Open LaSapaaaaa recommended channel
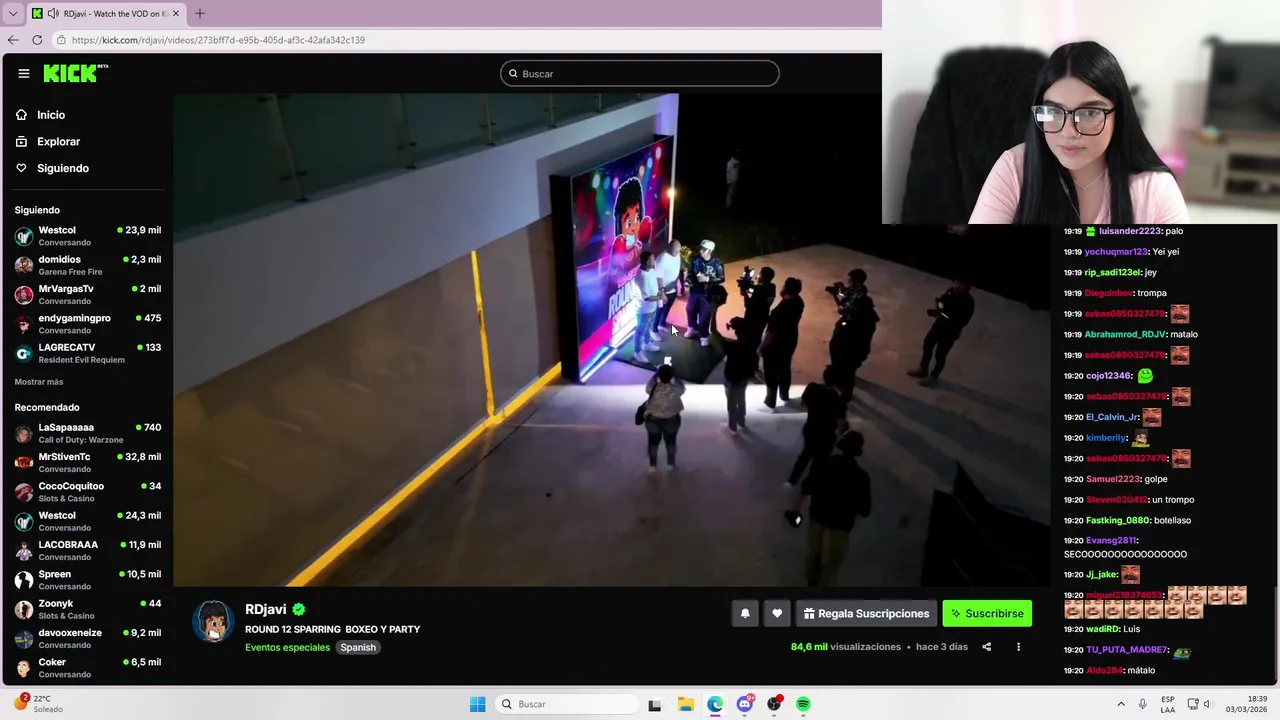The height and width of the screenshot is (720, 1280). point(88,433)
